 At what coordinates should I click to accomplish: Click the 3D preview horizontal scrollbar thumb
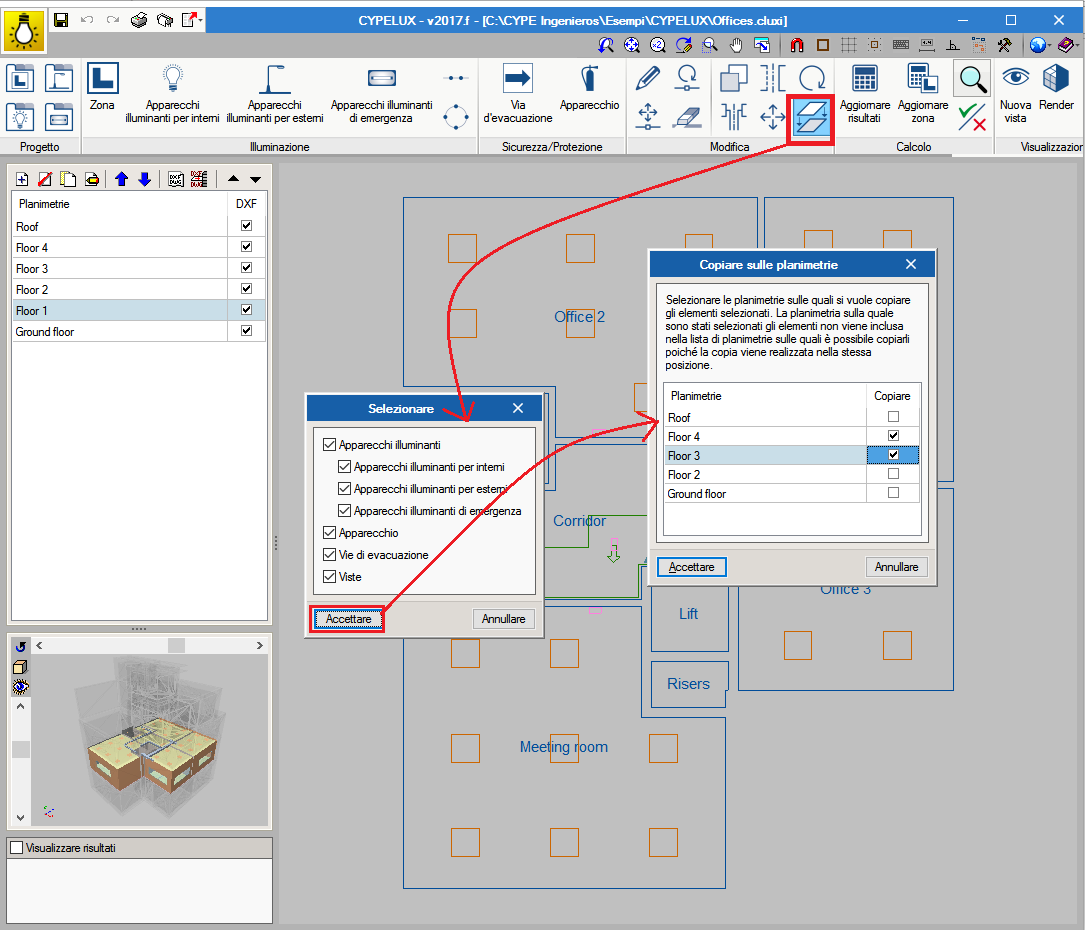176,645
